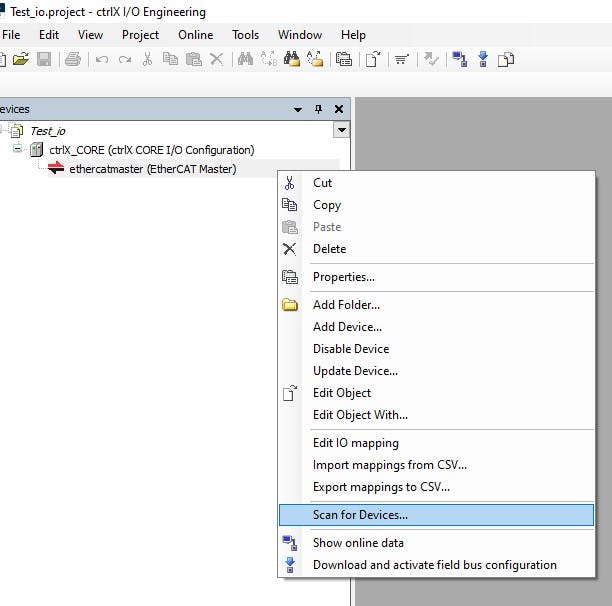
Task: Choose Disable Device in context menu
Action: coord(436,348)
